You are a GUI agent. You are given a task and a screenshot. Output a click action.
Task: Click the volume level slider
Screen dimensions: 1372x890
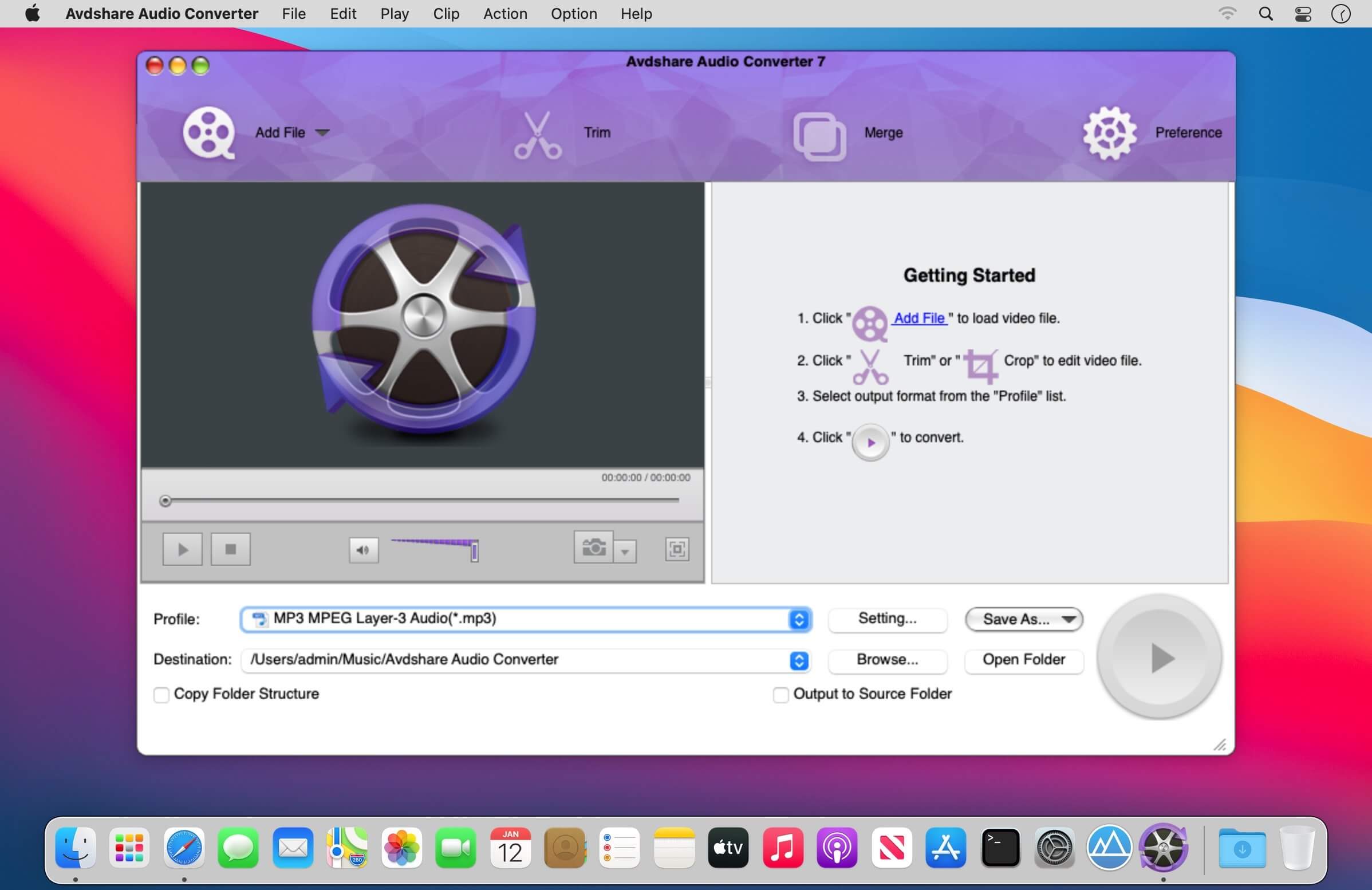[x=435, y=549]
